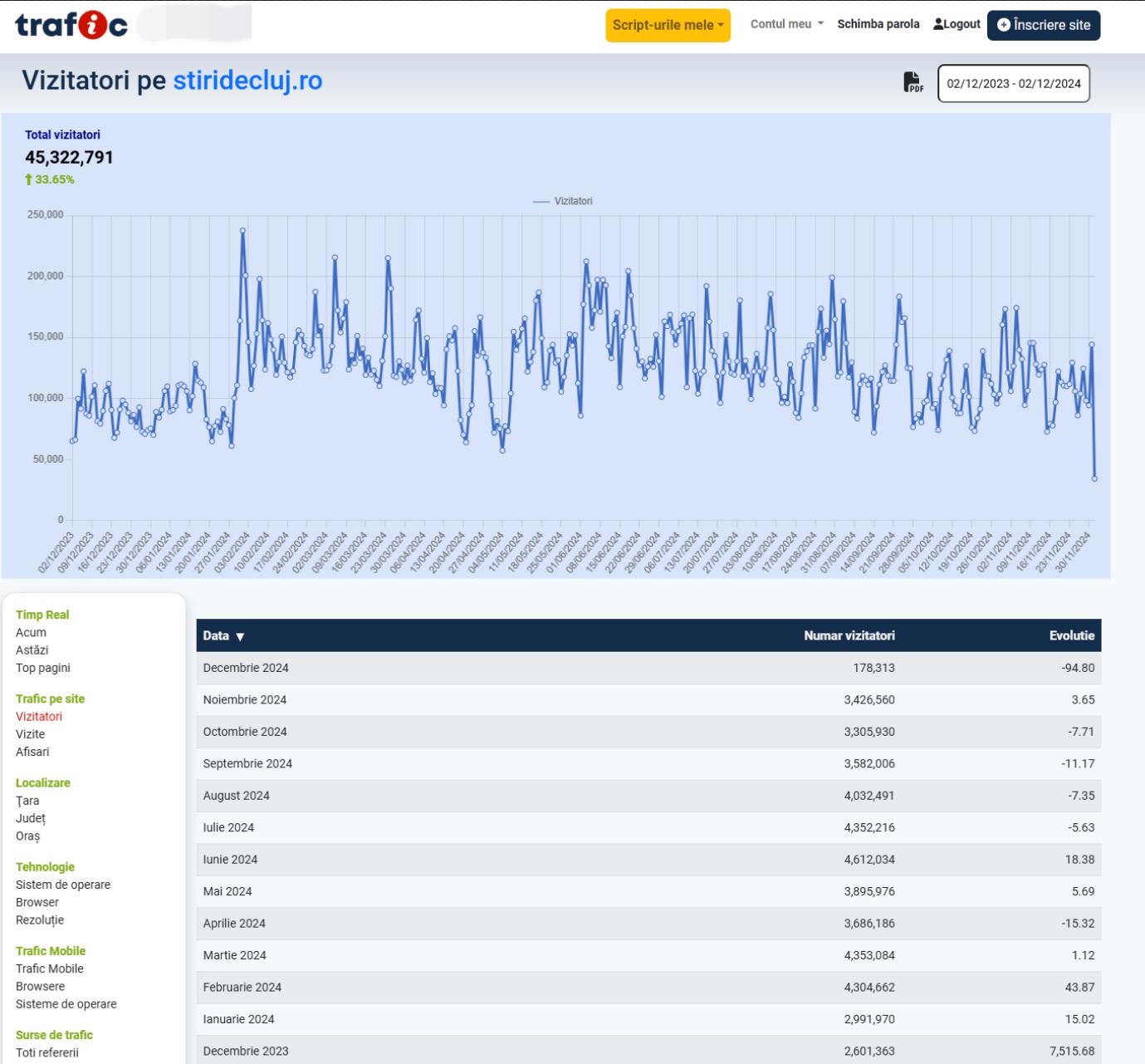
Task: Sort by Numar vizitatori column header
Action: coord(849,635)
